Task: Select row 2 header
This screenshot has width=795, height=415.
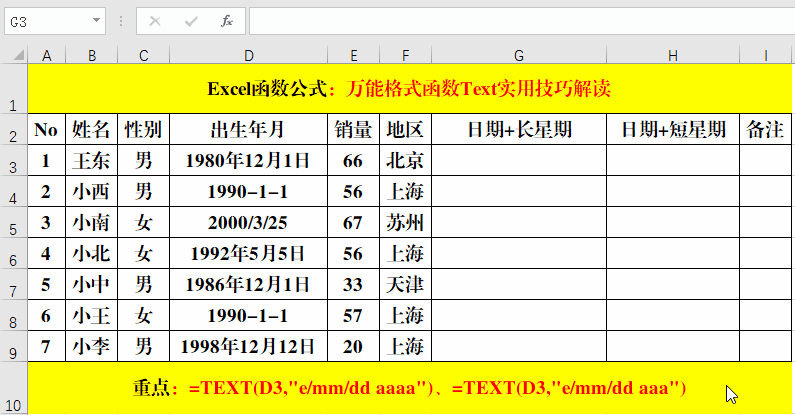Action: 13,129
